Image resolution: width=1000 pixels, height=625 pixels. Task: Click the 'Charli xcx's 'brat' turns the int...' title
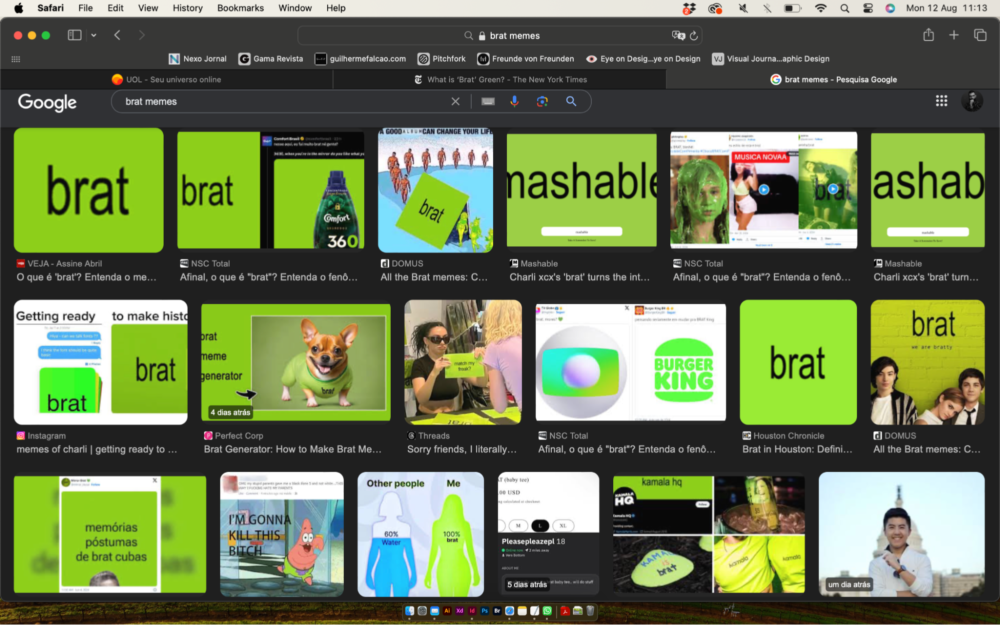[x=580, y=277]
